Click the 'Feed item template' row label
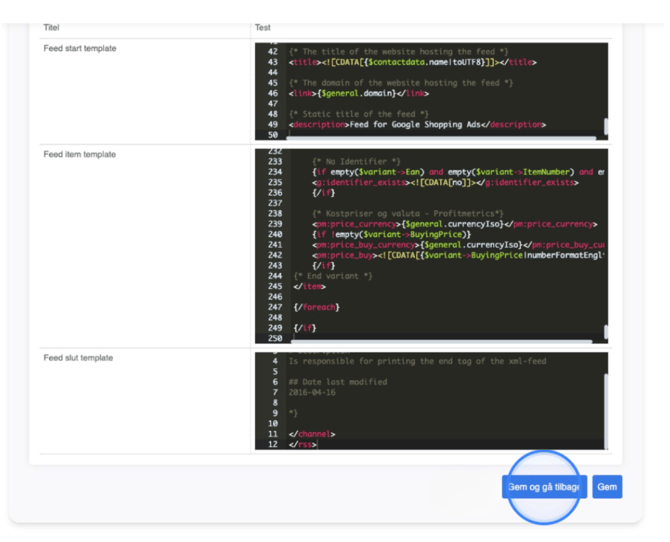 click(x=79, y=154)
